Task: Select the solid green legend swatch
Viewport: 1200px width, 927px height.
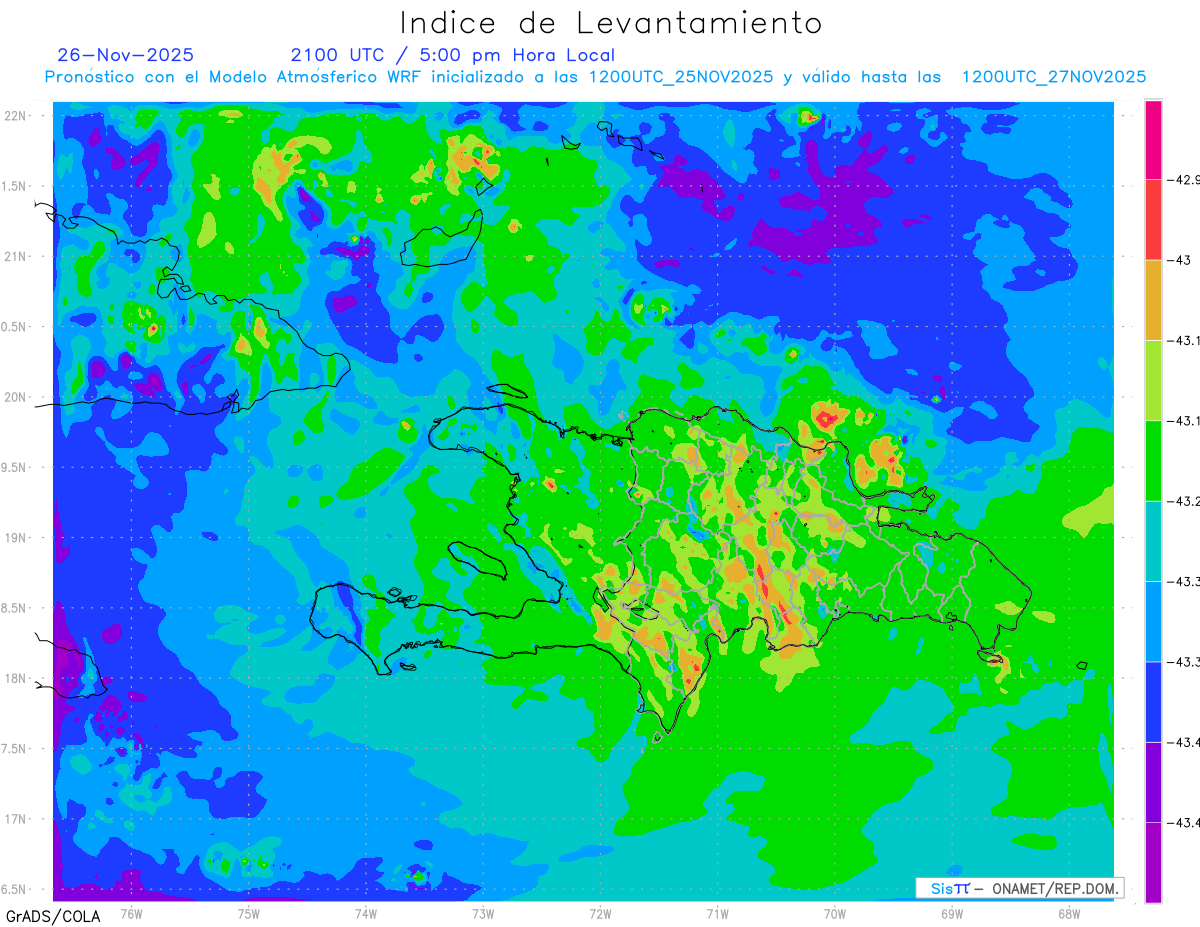Action: (x=1153, y=460)
